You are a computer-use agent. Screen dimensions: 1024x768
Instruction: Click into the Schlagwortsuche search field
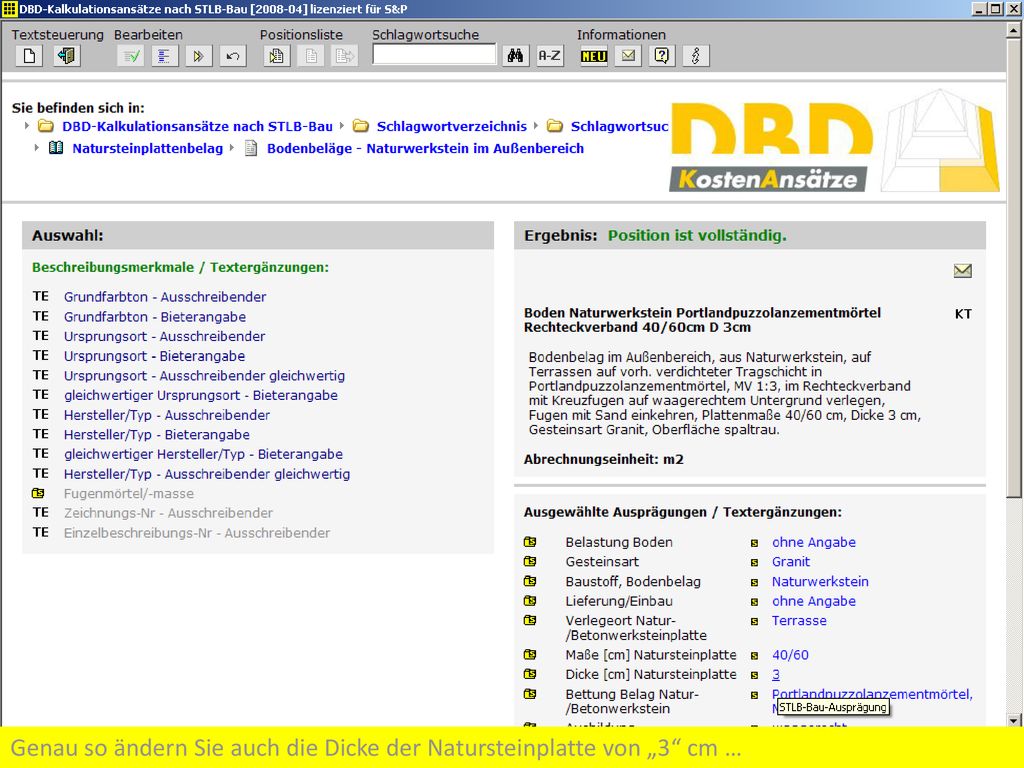click(x=434, y=55)
